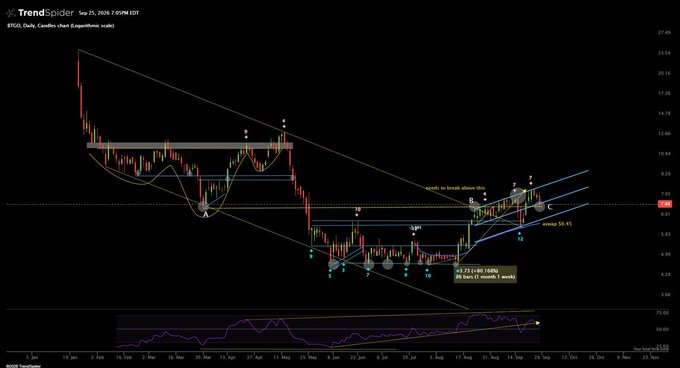Click the 10.84 price axis label
Screen dimensions: 680x368
(664, 153)
